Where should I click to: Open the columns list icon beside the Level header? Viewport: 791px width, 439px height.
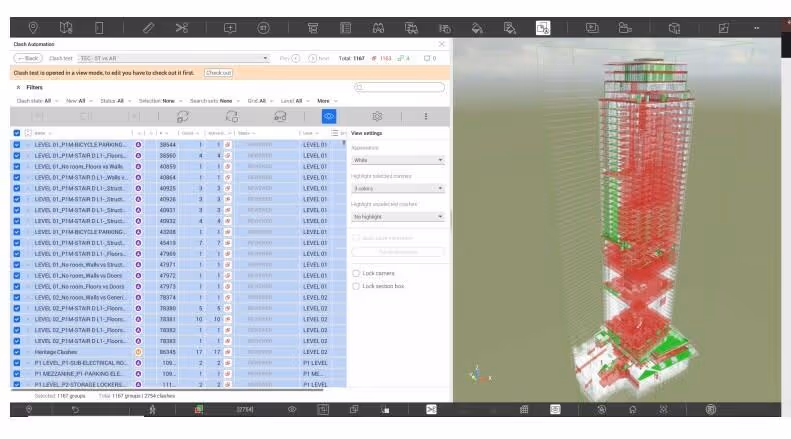[334, 133]
